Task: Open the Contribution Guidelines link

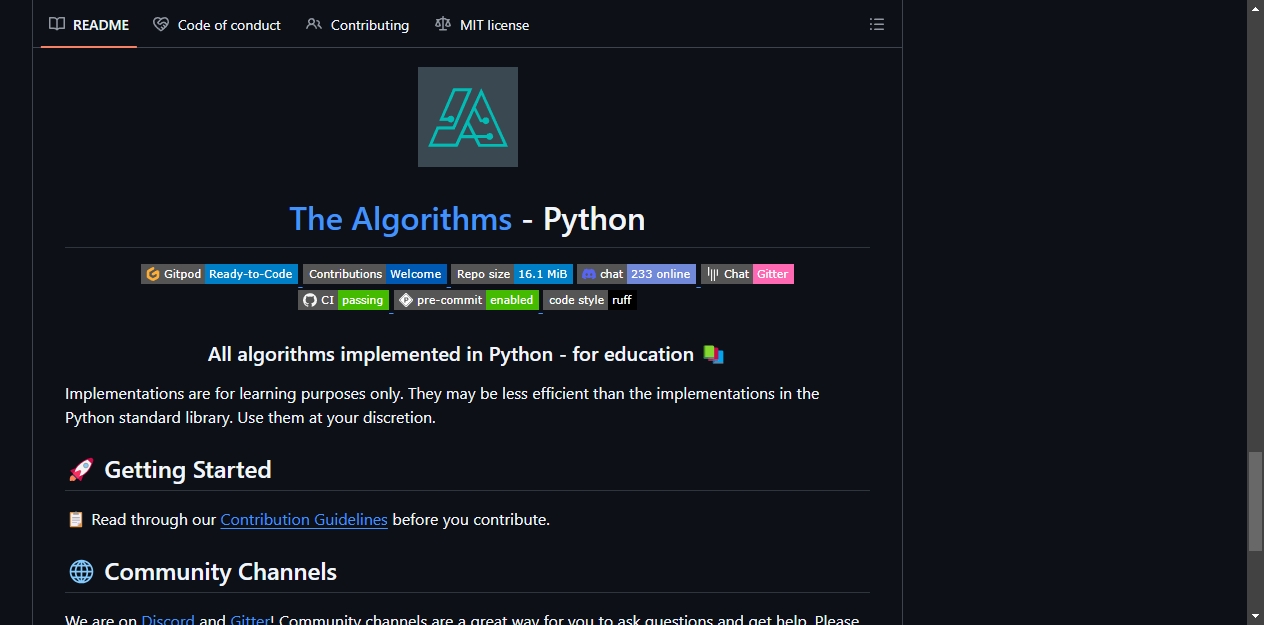Action: click(x=304, y=520)
